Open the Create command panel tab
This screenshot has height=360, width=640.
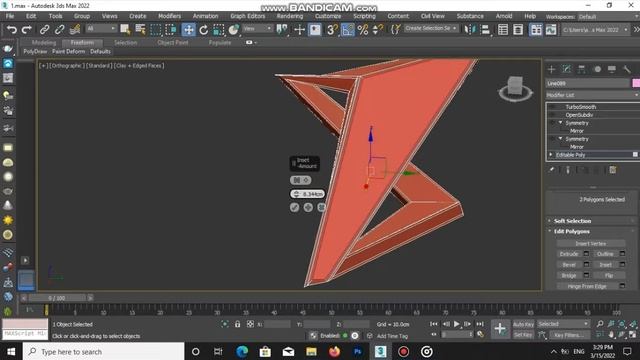[x=551, y=69]
